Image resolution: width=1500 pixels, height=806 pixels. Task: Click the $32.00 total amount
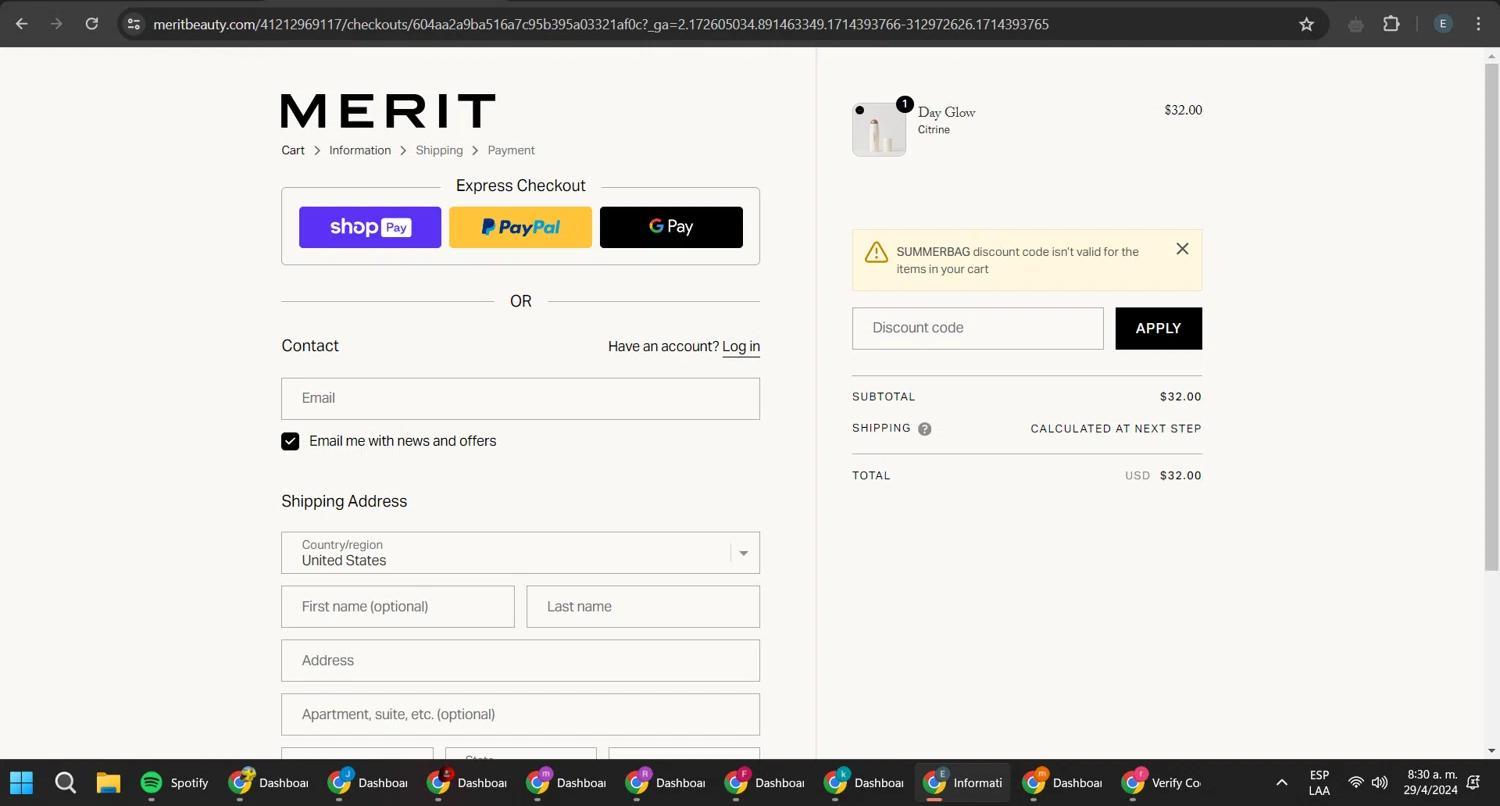(x=1180, y=476)
